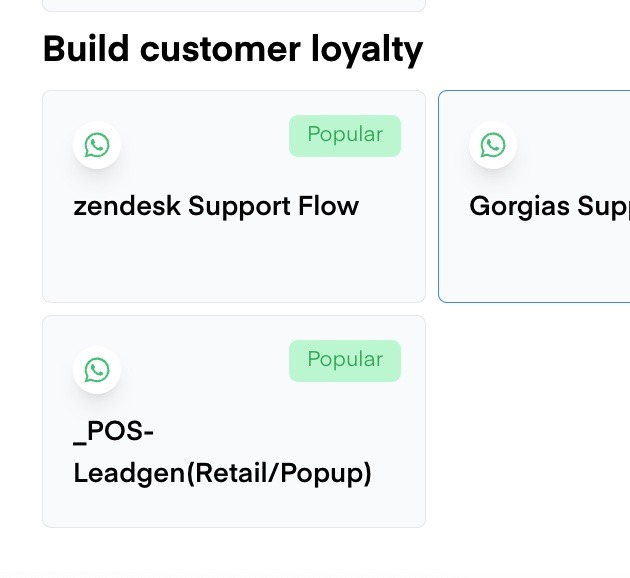Screen dimensions: 630x578
Task: Click the Build customer loyalty heading
Action: point(232,49)
